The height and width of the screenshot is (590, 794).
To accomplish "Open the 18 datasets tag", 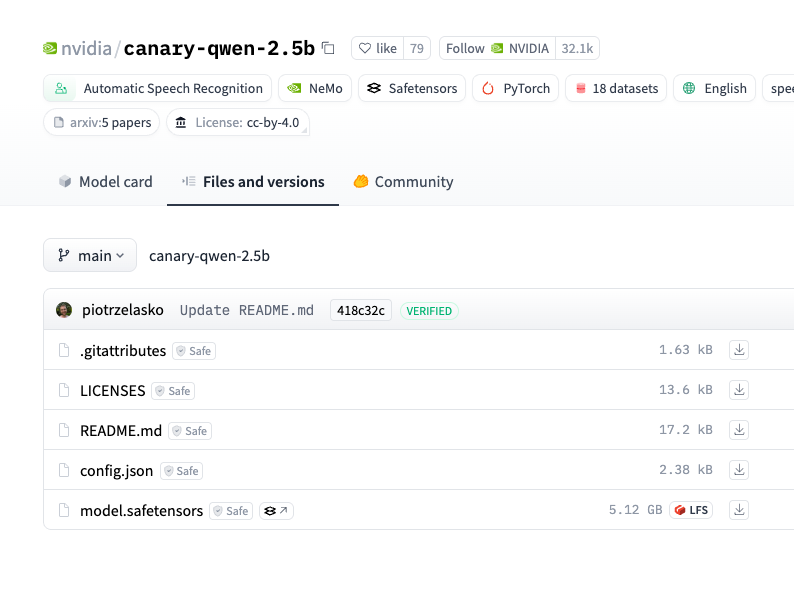I will (x=617, y=88).
